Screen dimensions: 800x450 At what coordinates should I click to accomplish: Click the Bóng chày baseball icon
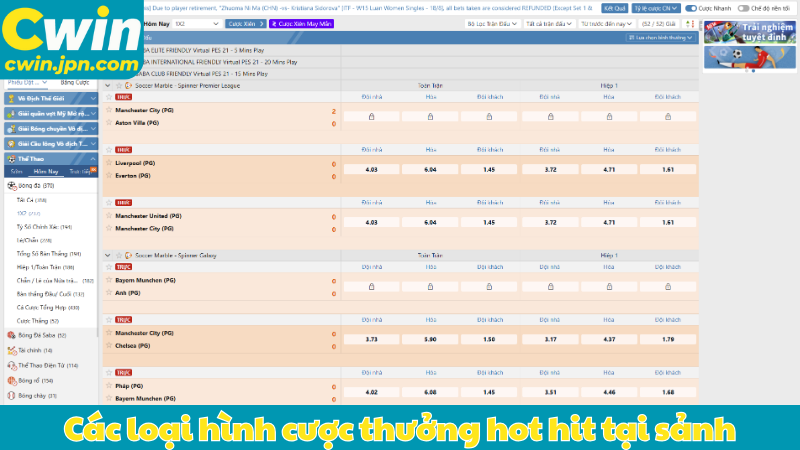click(x=11, y=396)
